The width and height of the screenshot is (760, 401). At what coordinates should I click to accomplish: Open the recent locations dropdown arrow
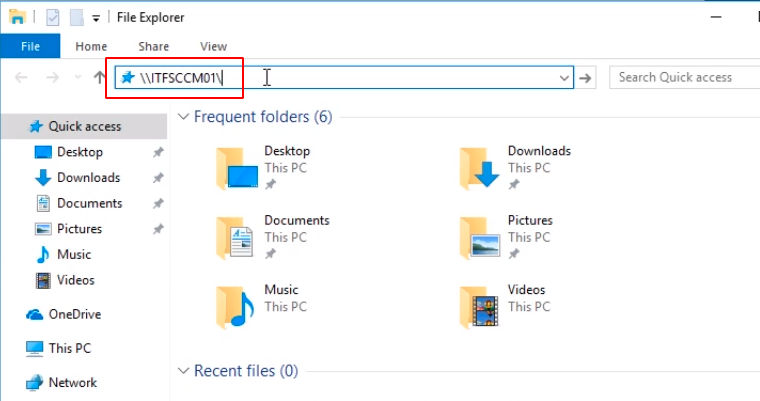tap(78, 77)
